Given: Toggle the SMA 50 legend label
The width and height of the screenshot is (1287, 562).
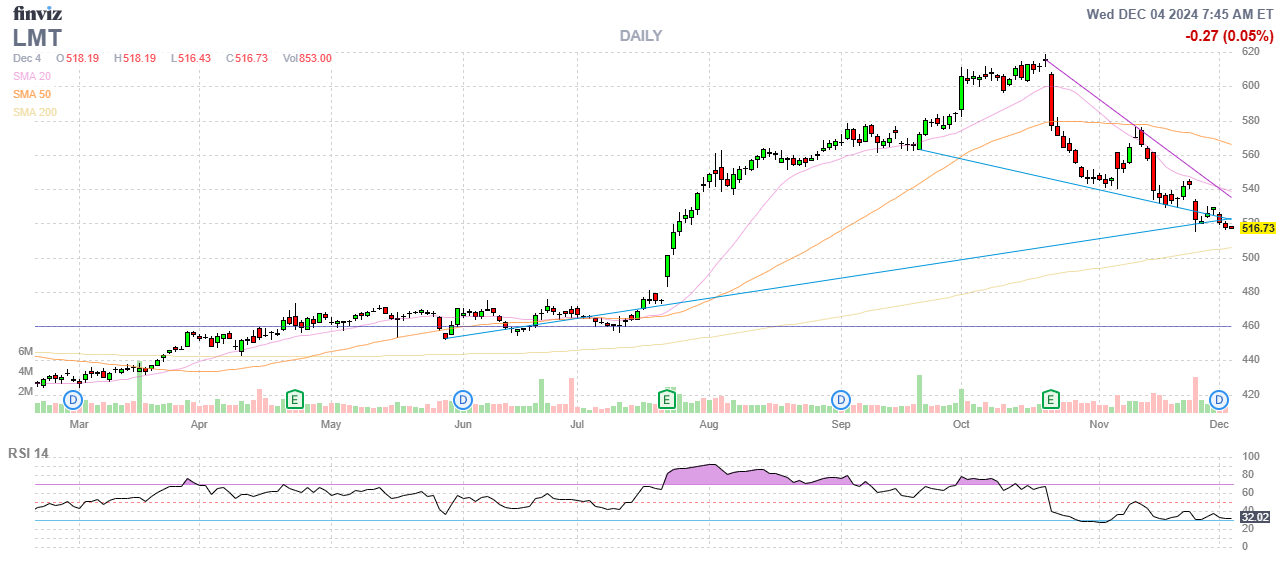Looking at the screenshot, I should click(x=31, y=94).
